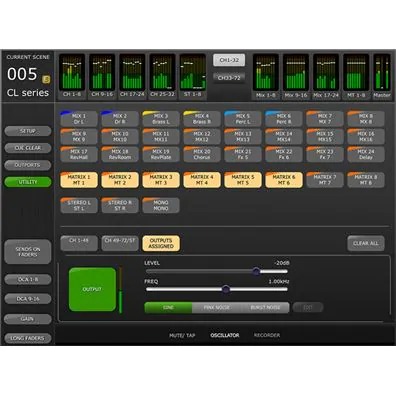Open the OUTPORTS page

point(28,165)
